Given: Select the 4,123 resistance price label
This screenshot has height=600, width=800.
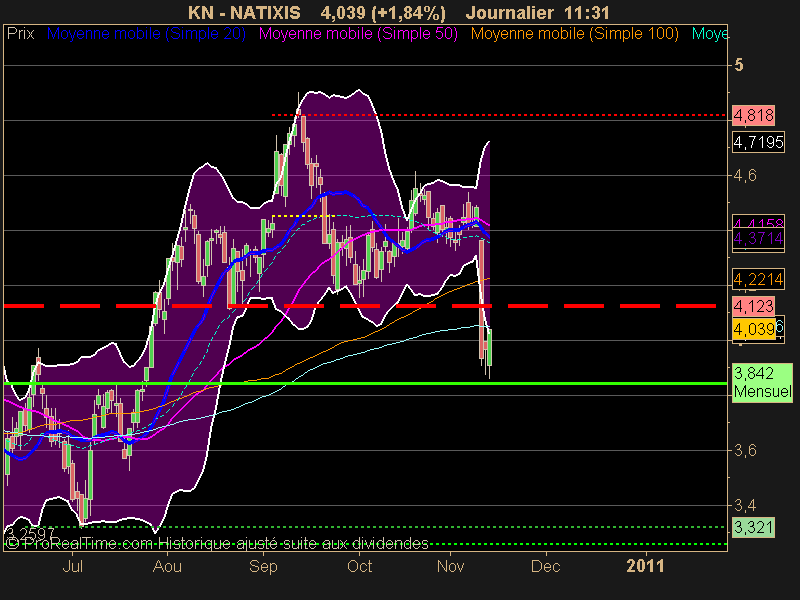Looking at the screenshot, I should click(x=753, y=306).
